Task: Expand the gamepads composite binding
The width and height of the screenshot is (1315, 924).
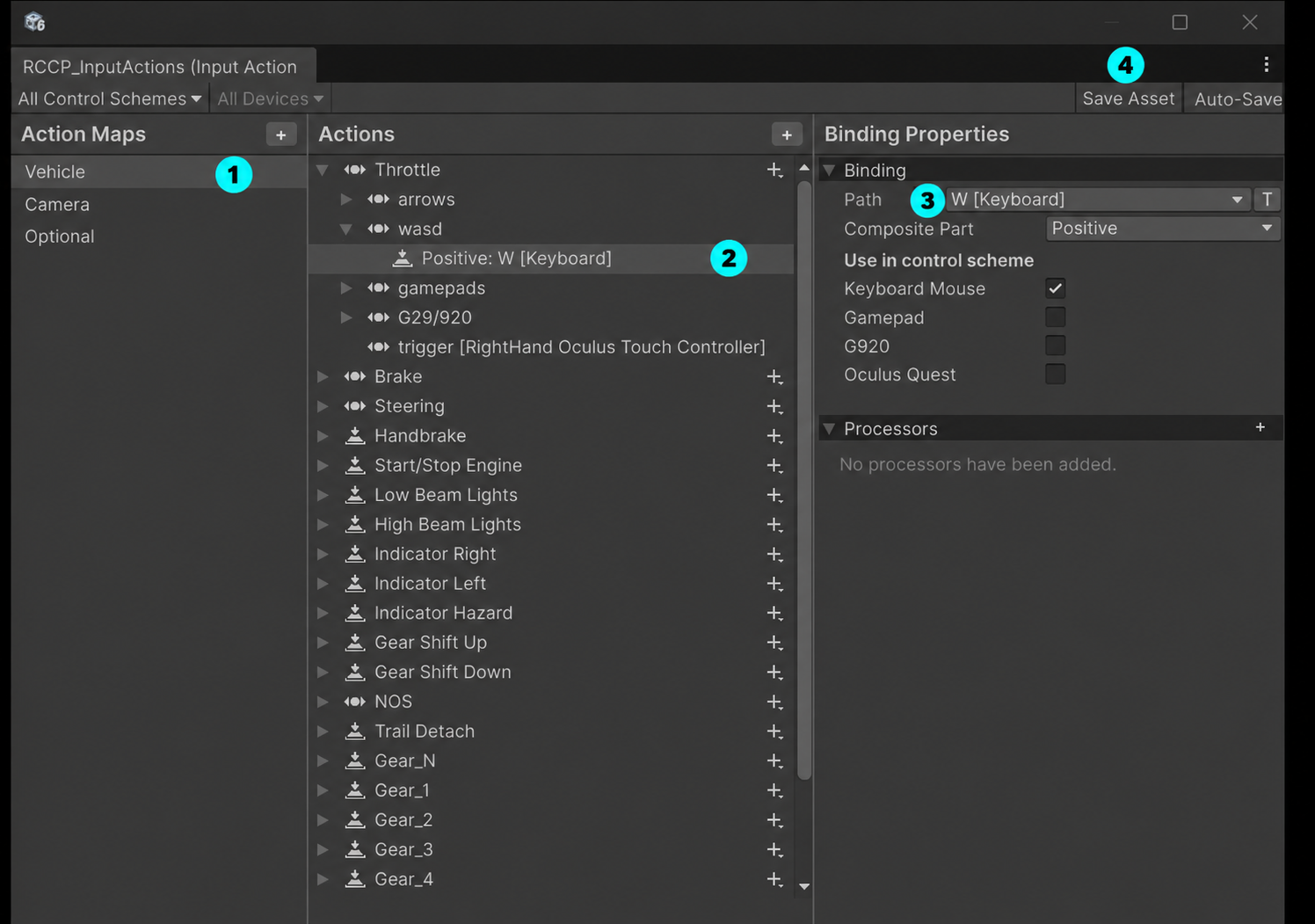Action: [x=346, y=288]
